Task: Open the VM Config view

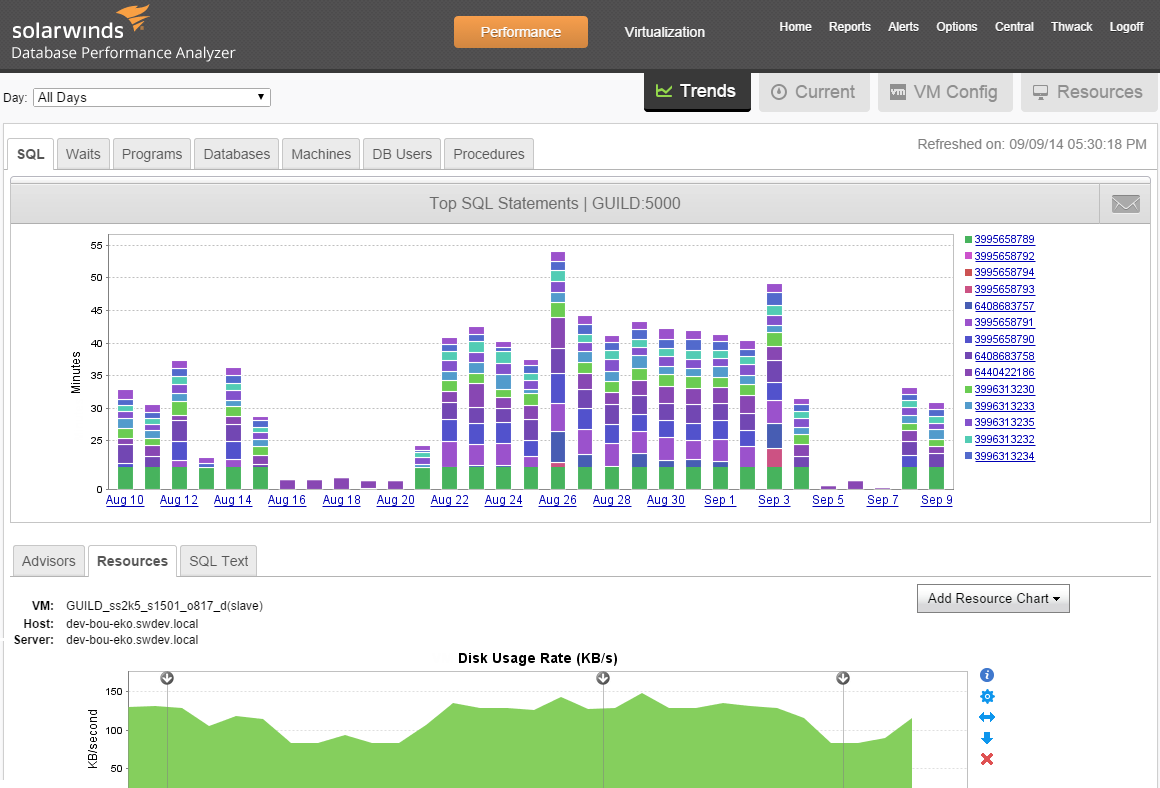Action: tap(945, 92)
